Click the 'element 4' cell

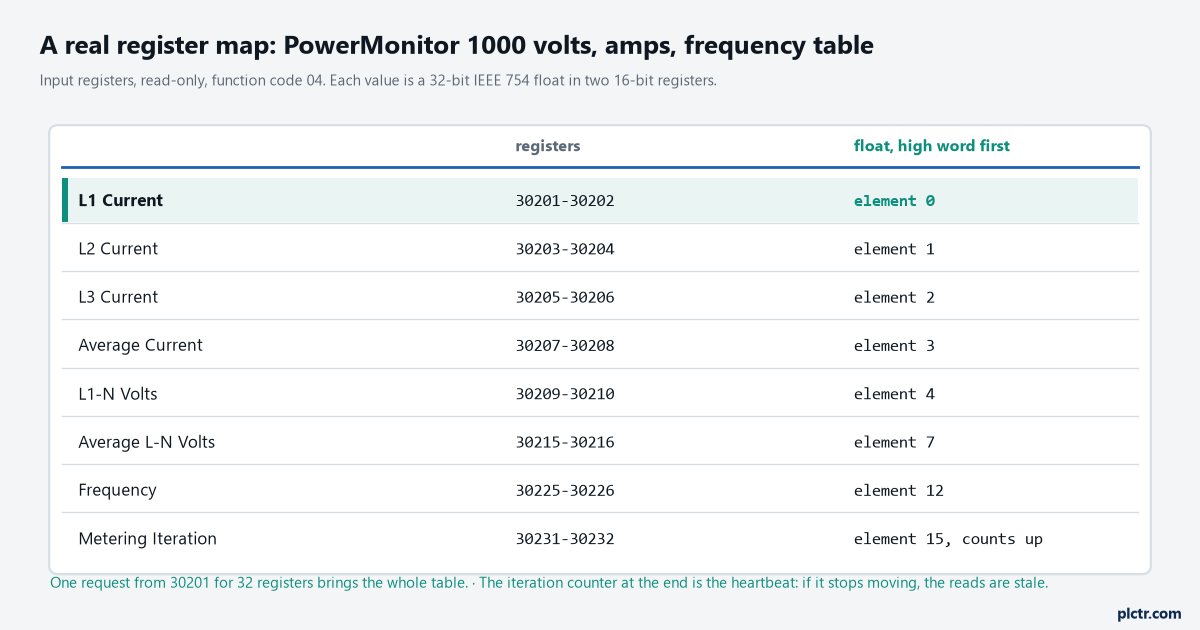894,394
